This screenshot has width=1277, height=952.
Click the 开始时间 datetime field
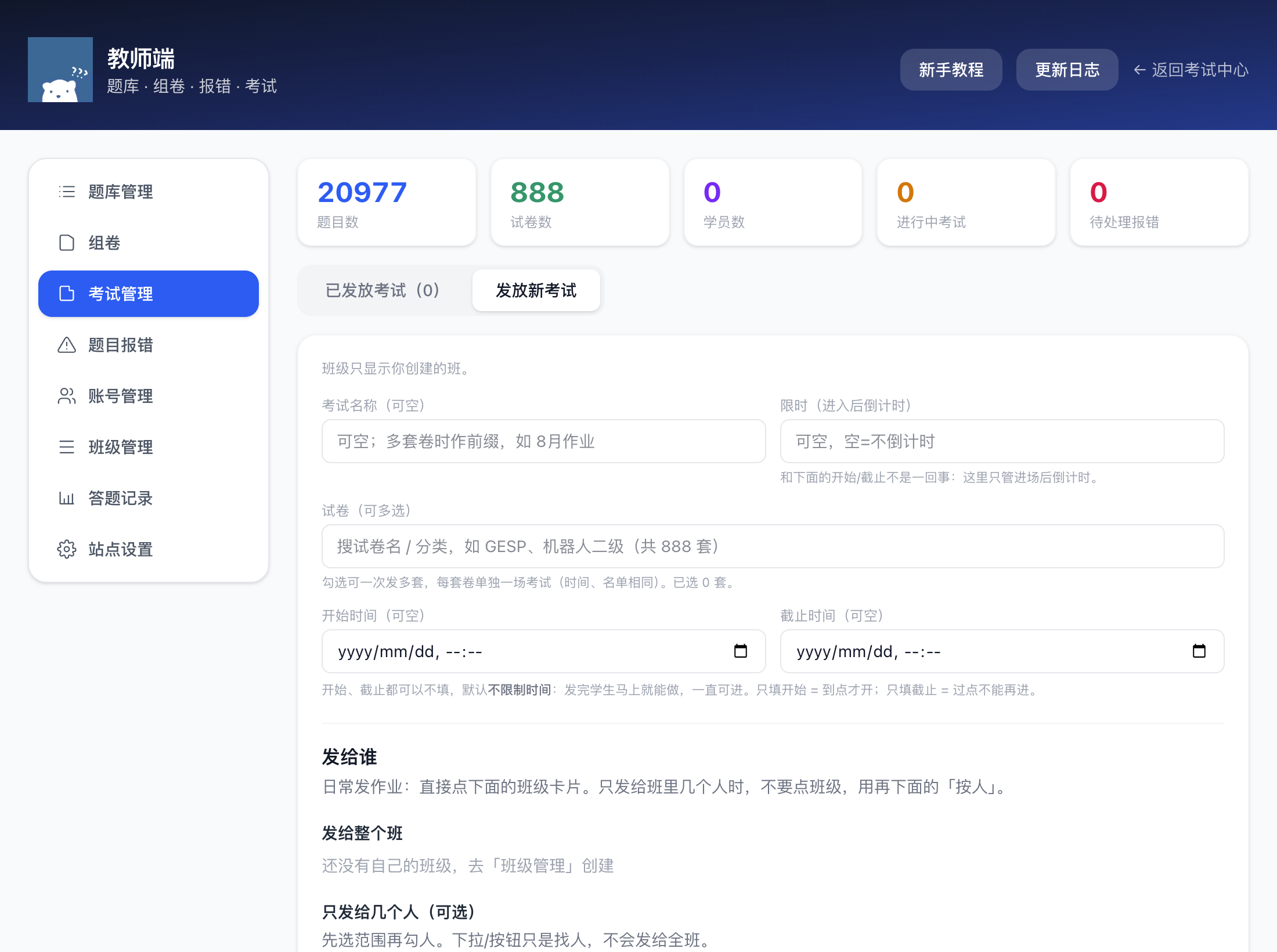pos(544,651)
